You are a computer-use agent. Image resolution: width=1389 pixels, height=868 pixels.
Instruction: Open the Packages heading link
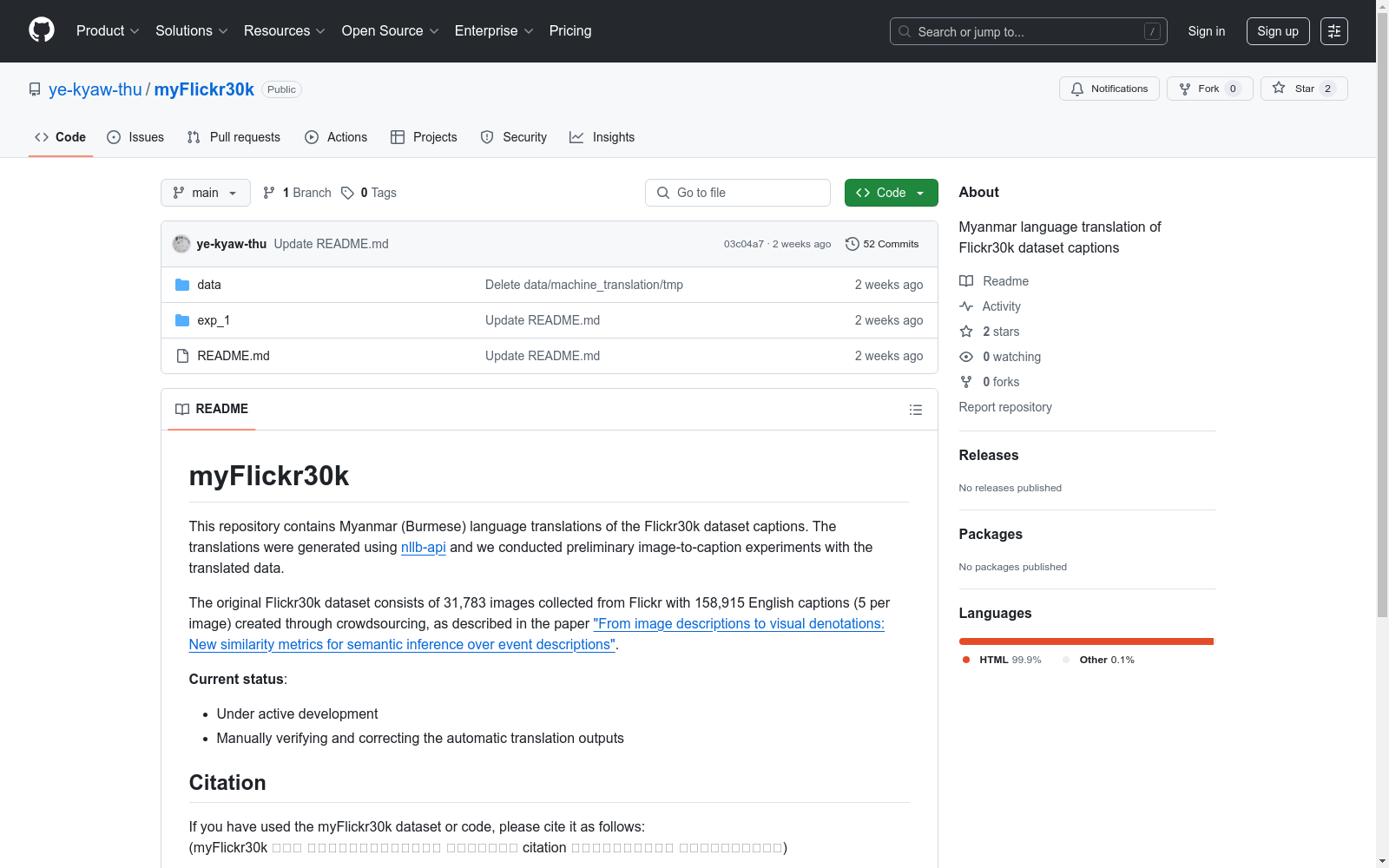(x=991, y=534)
